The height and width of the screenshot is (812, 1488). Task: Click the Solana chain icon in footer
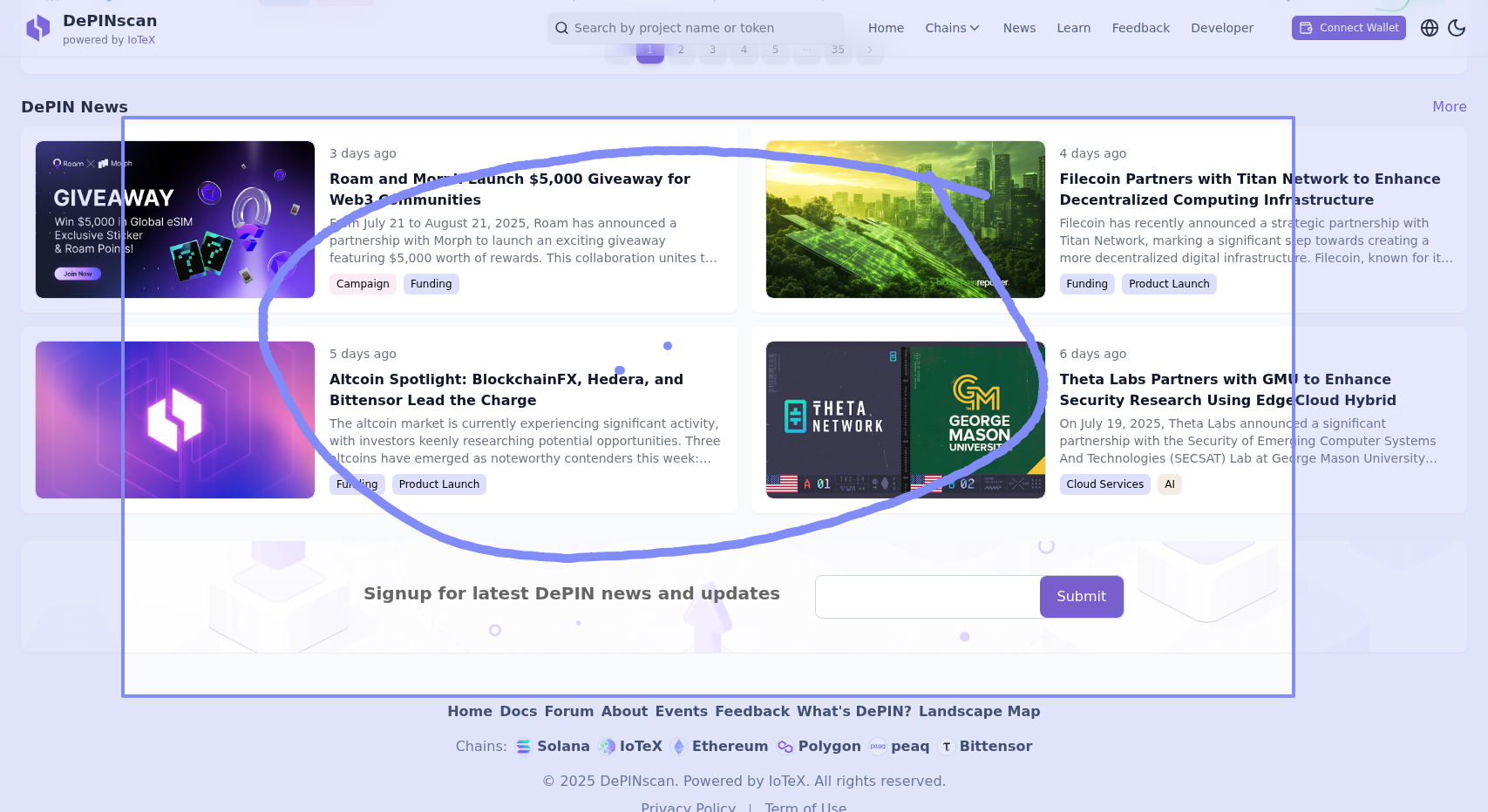523,747
